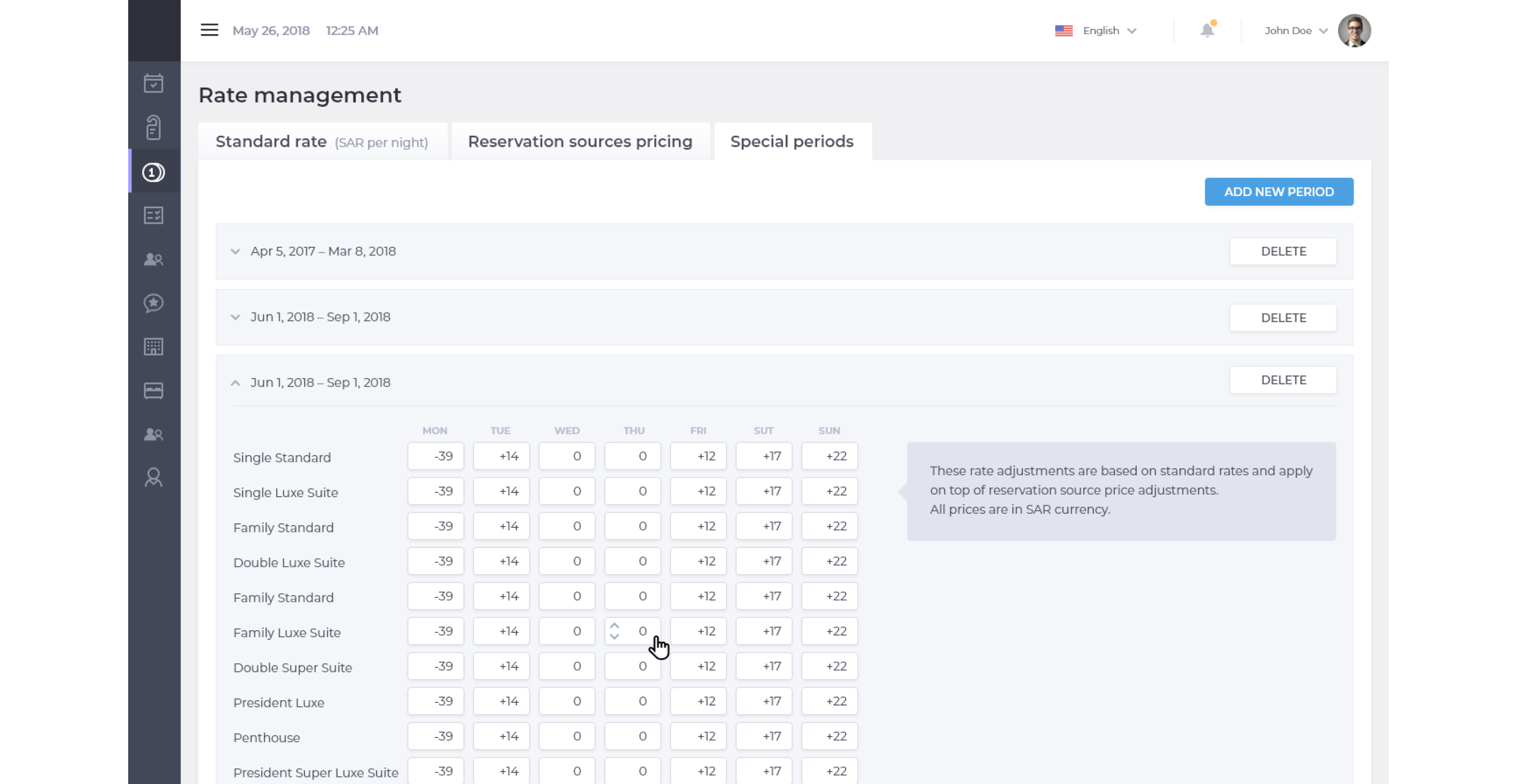Open the building sidebar icon
Screen dimensions: 1517x784
153,347
